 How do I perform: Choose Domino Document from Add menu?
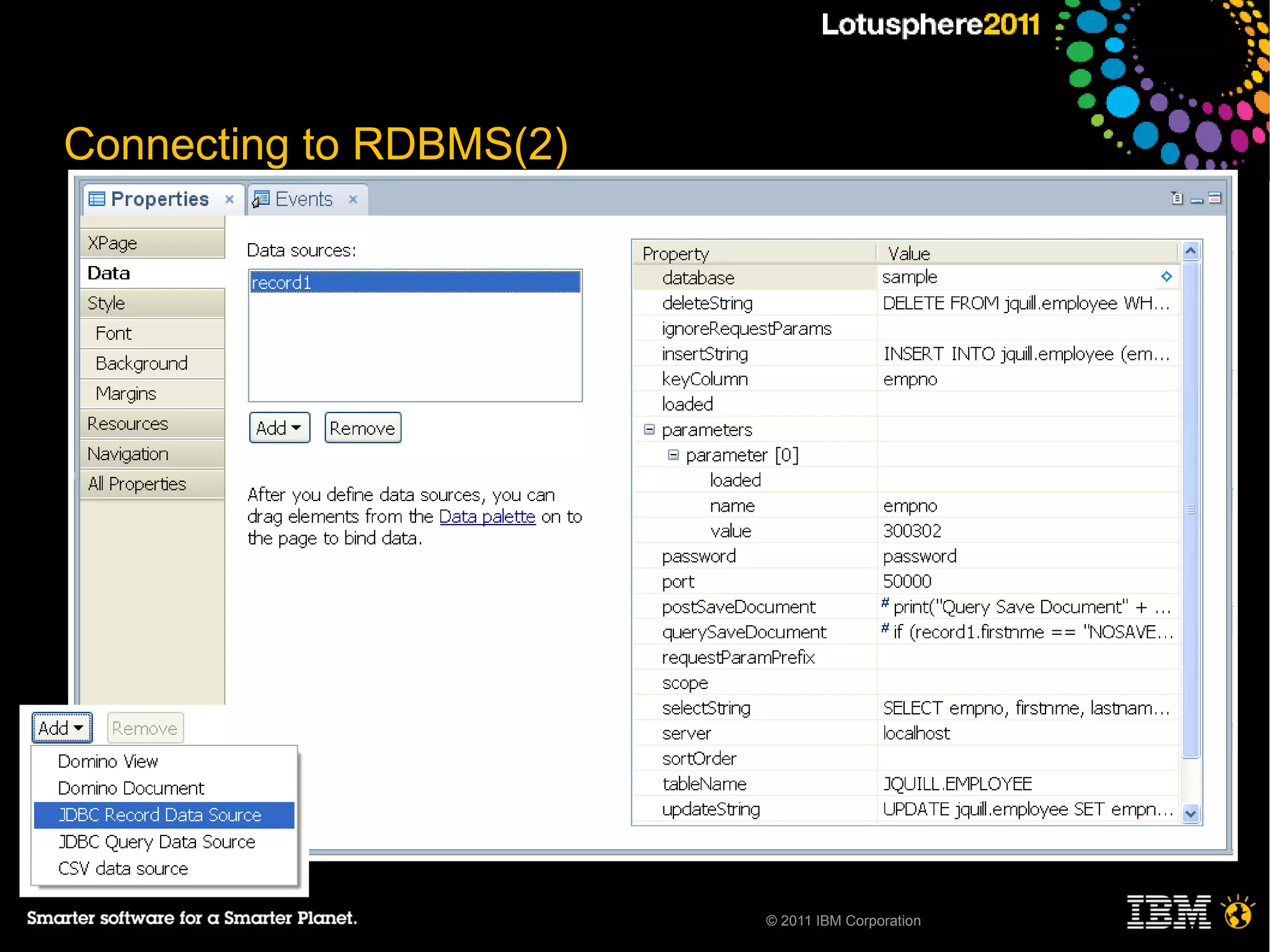(164, 788)
